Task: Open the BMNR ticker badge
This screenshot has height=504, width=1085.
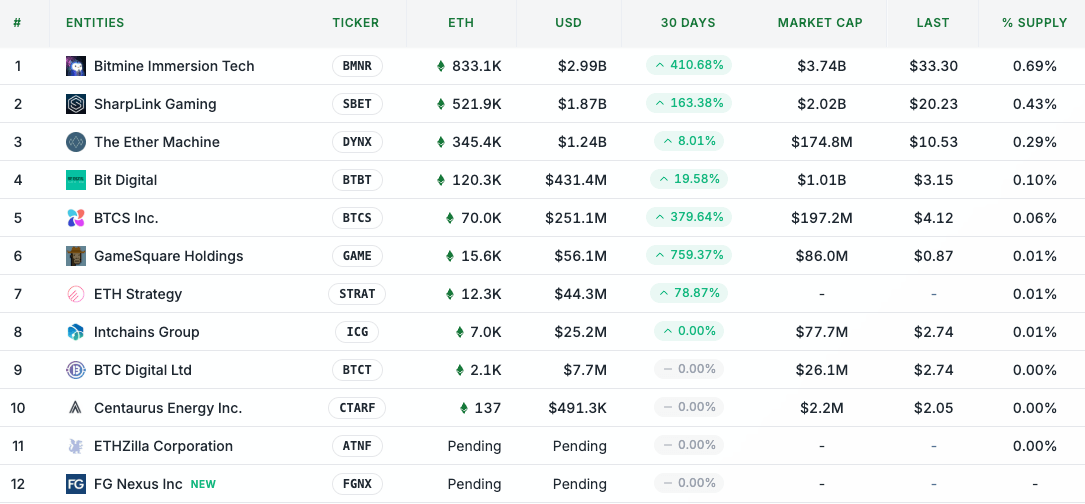Action: pyautogui.click(x=357, y=66)
